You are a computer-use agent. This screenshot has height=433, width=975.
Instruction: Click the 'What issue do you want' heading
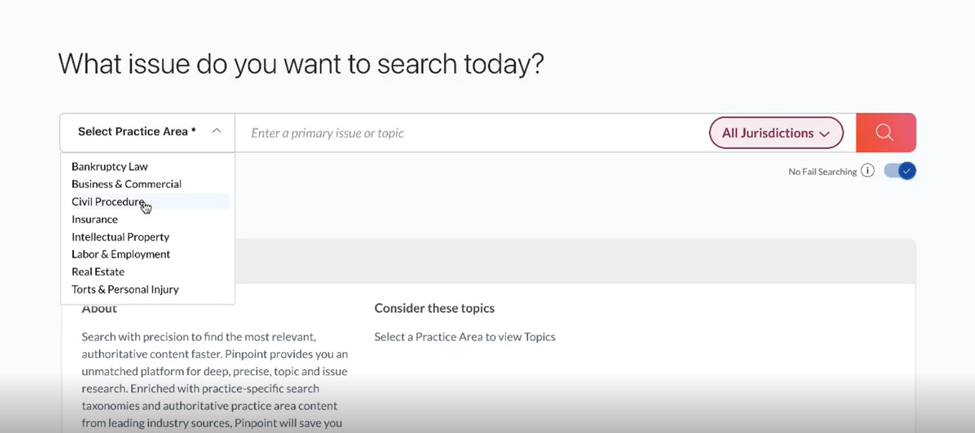301,63
